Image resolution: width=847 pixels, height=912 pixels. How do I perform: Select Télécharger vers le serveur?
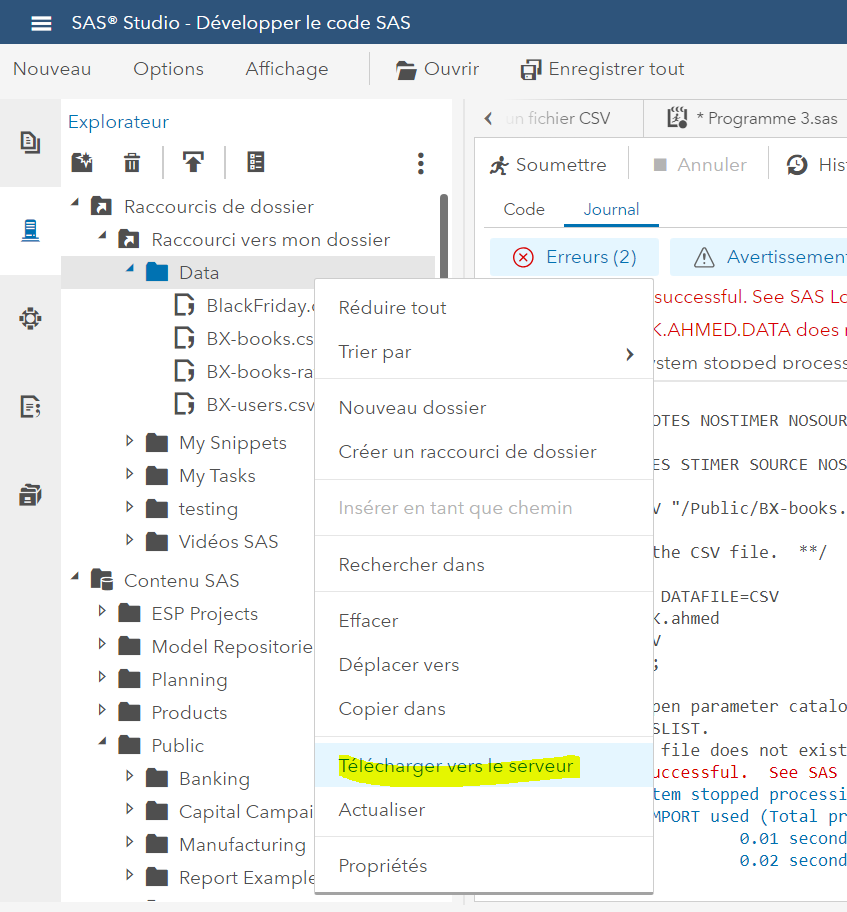point(484,765)
